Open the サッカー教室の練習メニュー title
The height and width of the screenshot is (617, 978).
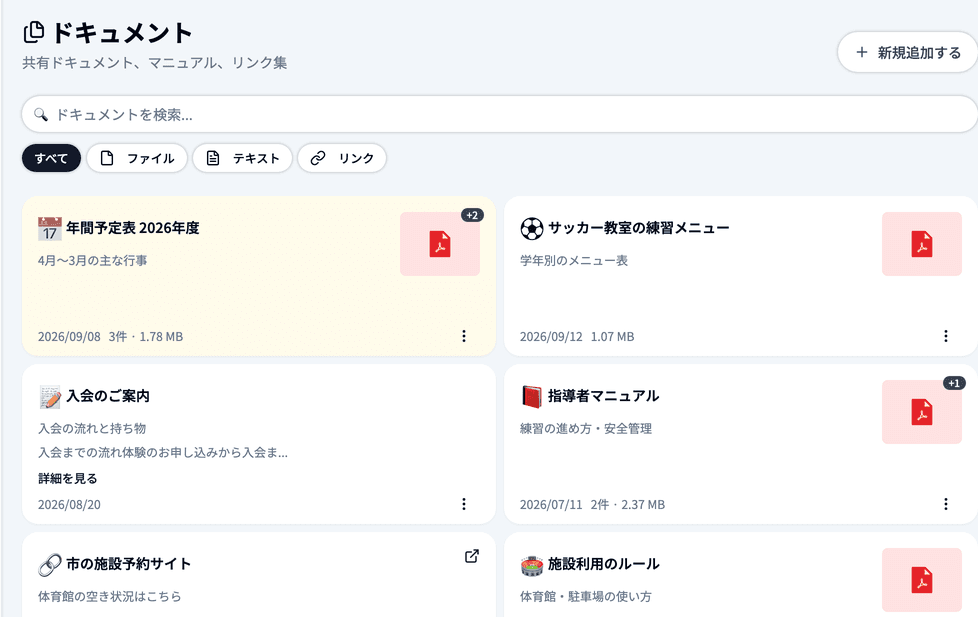pyautogui.click(x=639, y=228)
